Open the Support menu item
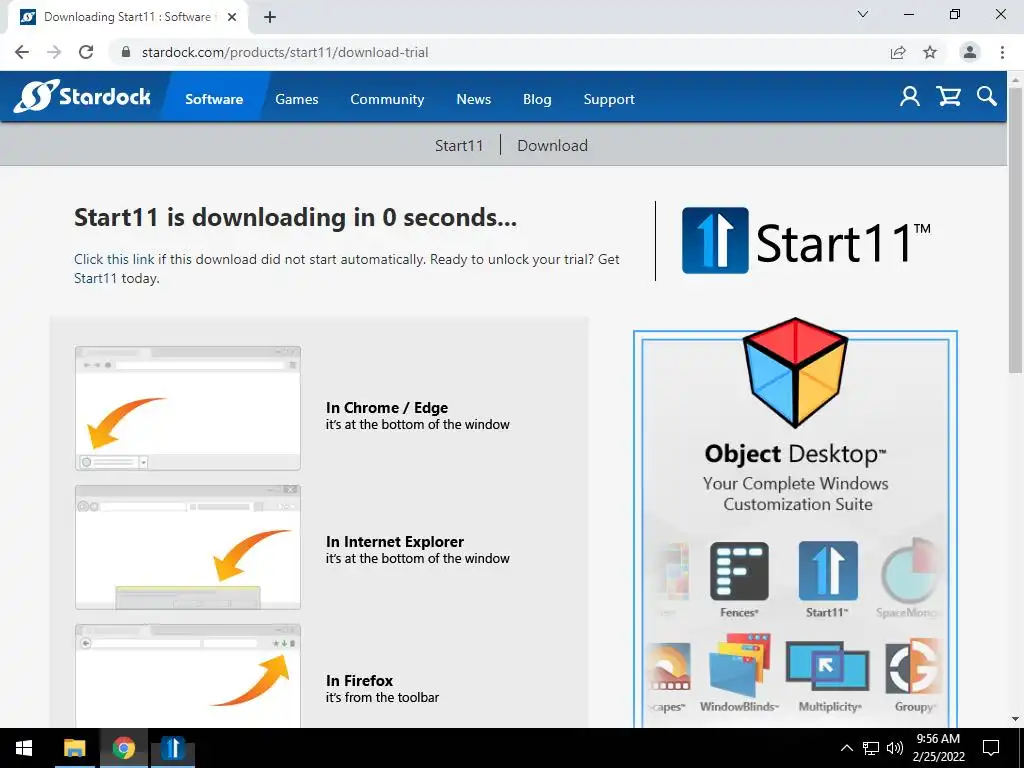The width and height of the screenshot is (1024, 768). coord(609,99)
